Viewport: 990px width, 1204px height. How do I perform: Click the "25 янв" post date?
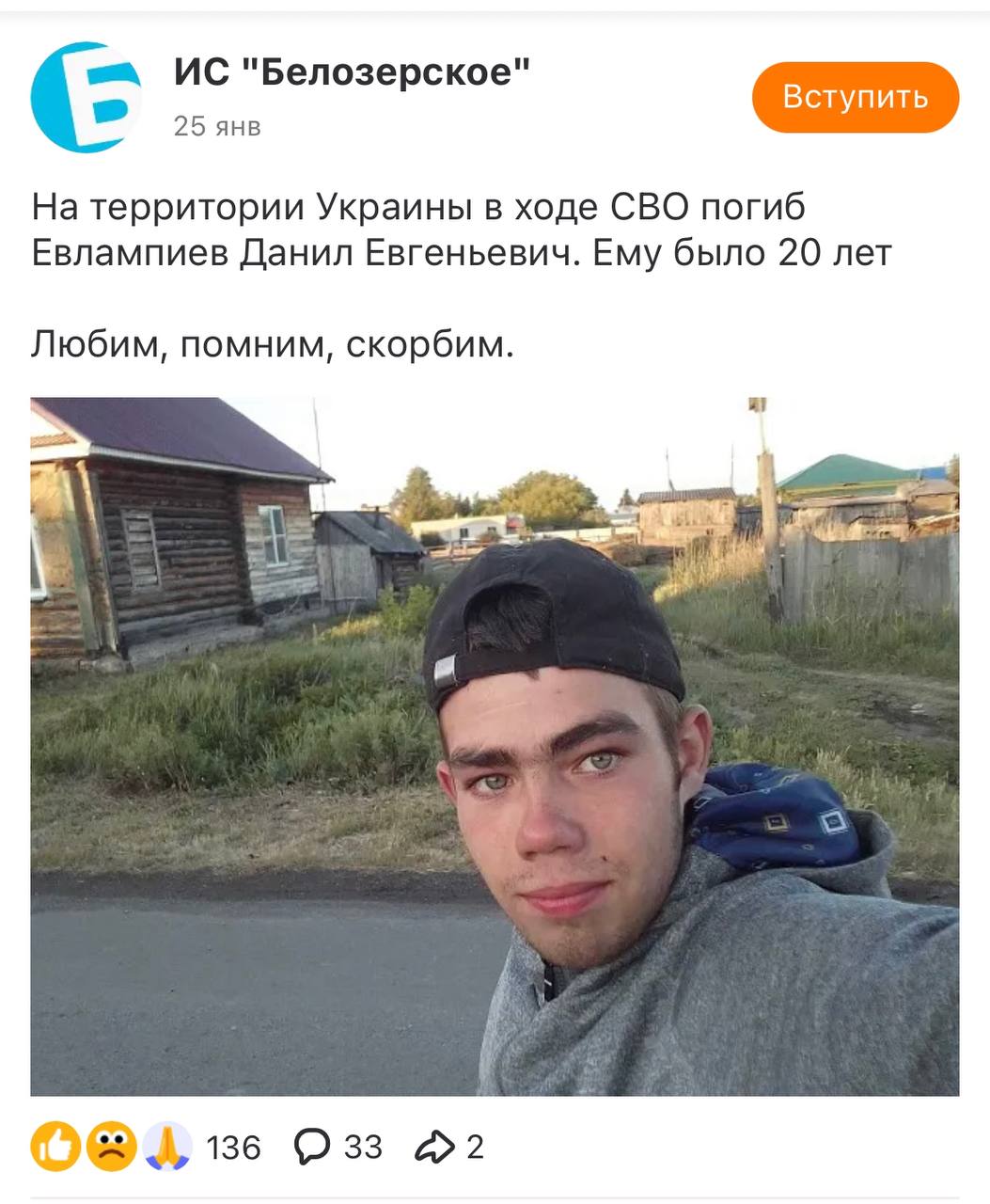pyautogui.click(x=217, y=126)
